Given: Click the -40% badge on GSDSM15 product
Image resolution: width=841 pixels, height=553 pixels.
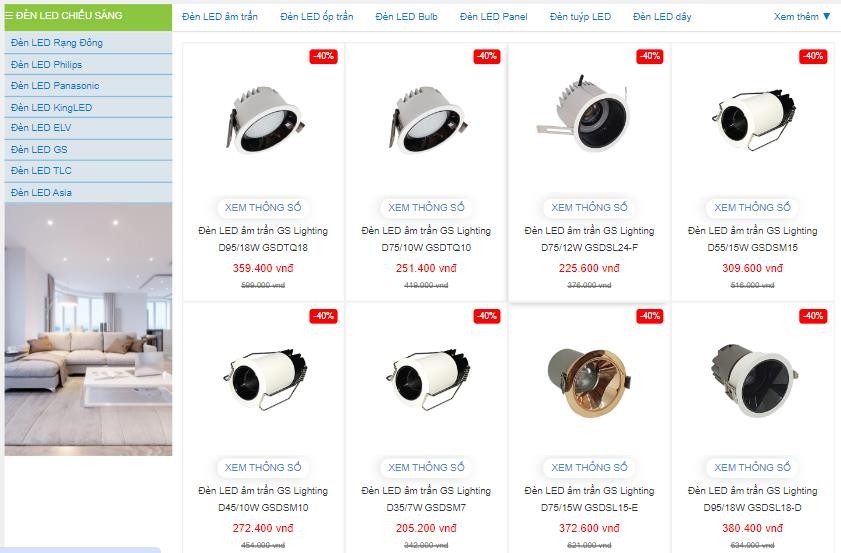Looking at the screenshot, I should click(813, 56).
